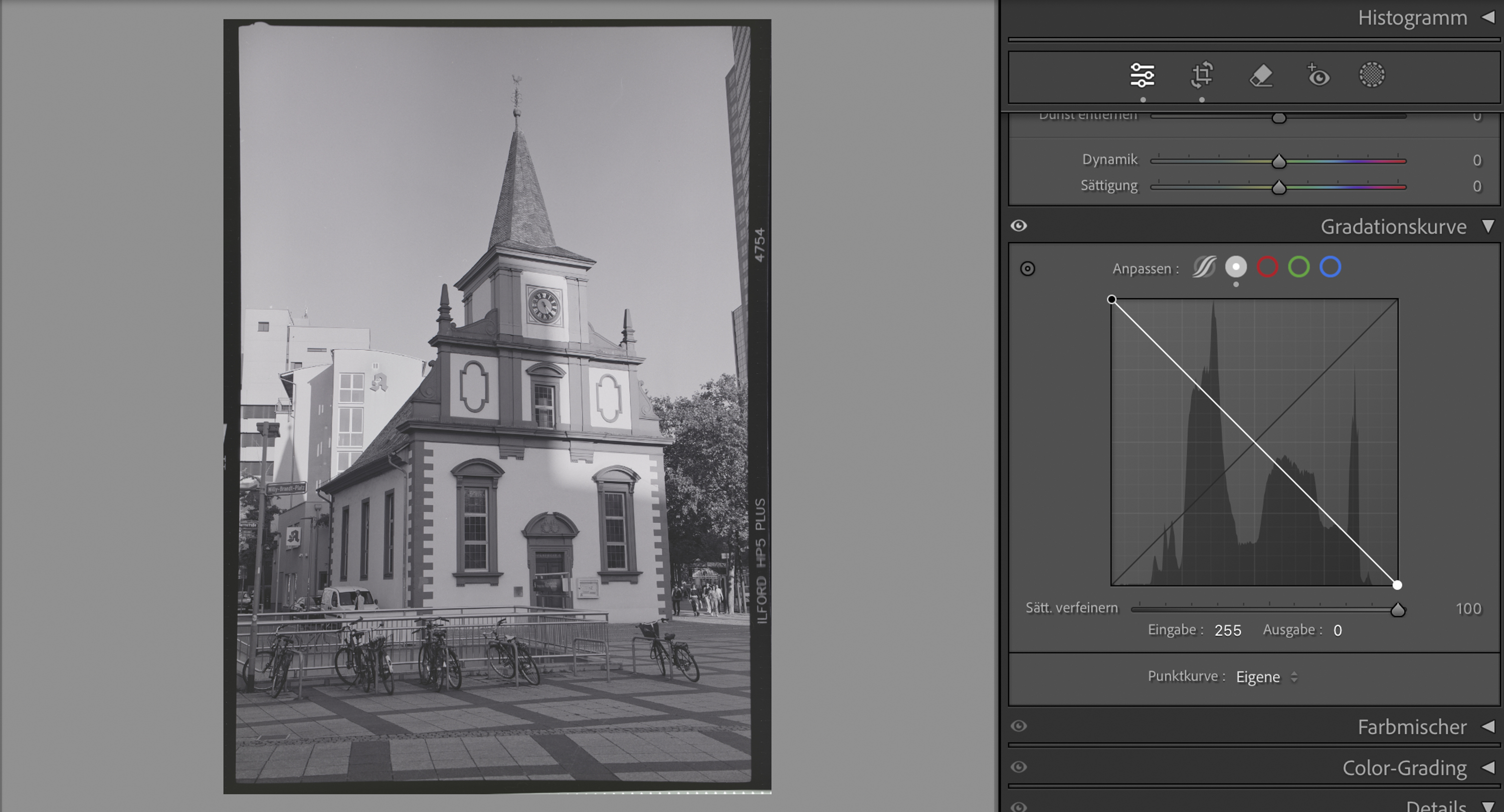Select the white point curve channel

pos(1235,267)
